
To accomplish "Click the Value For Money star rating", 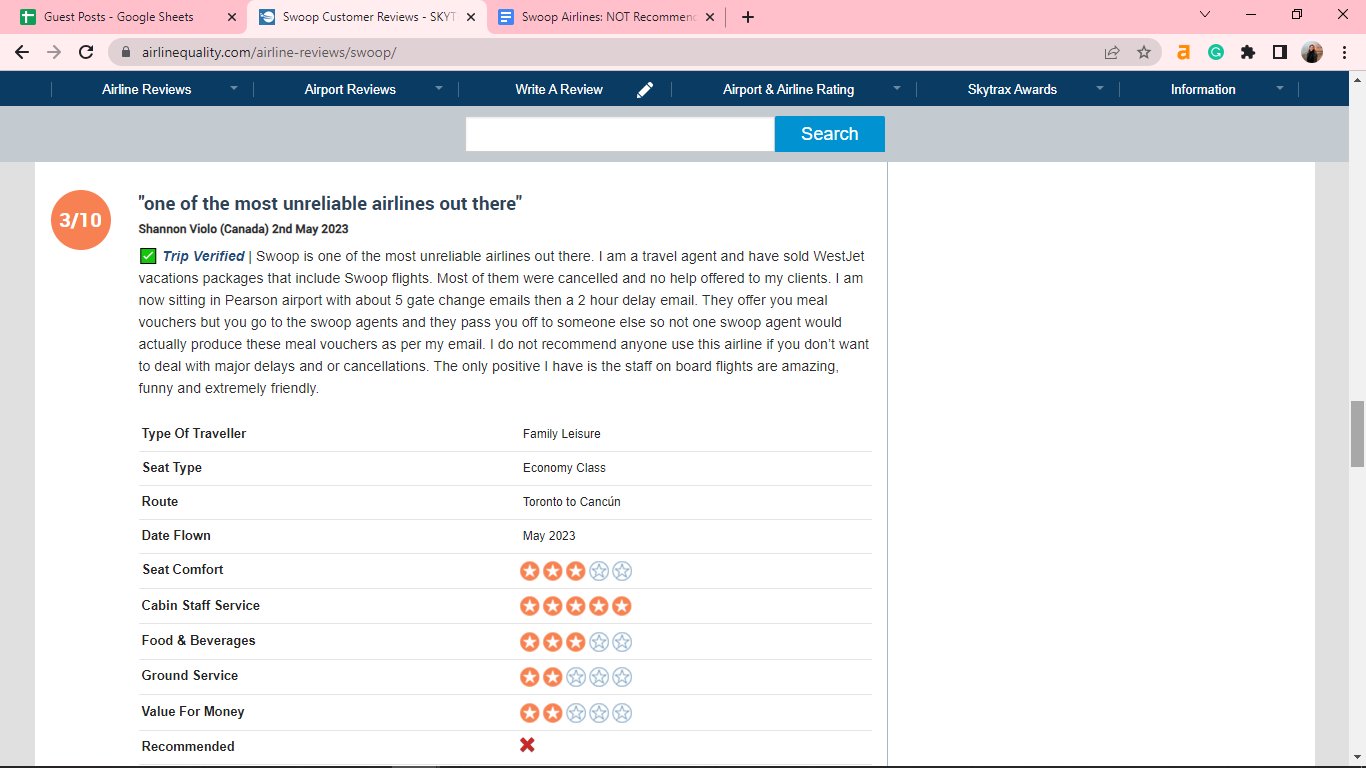I will coord(576,713).
